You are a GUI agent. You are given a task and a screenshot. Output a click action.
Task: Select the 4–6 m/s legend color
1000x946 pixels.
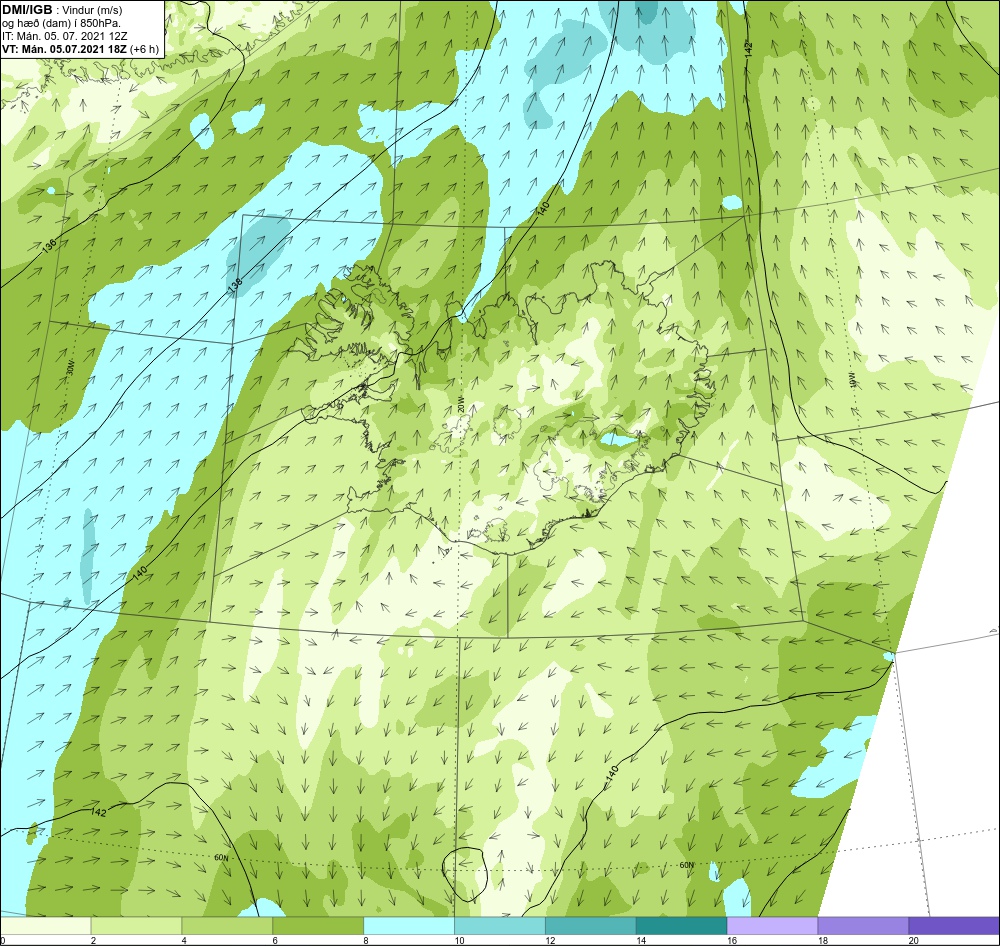227,925
